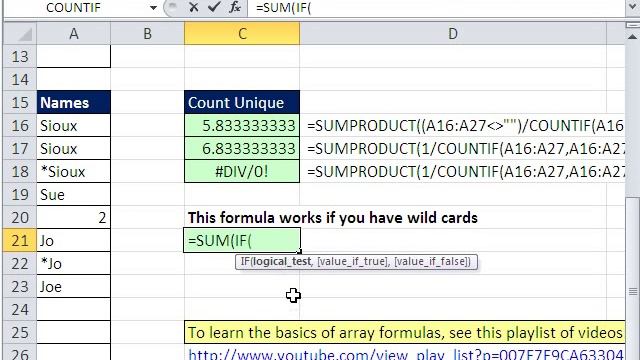
Task: Click cell containing *Jo
Action: tap(73, 263)
